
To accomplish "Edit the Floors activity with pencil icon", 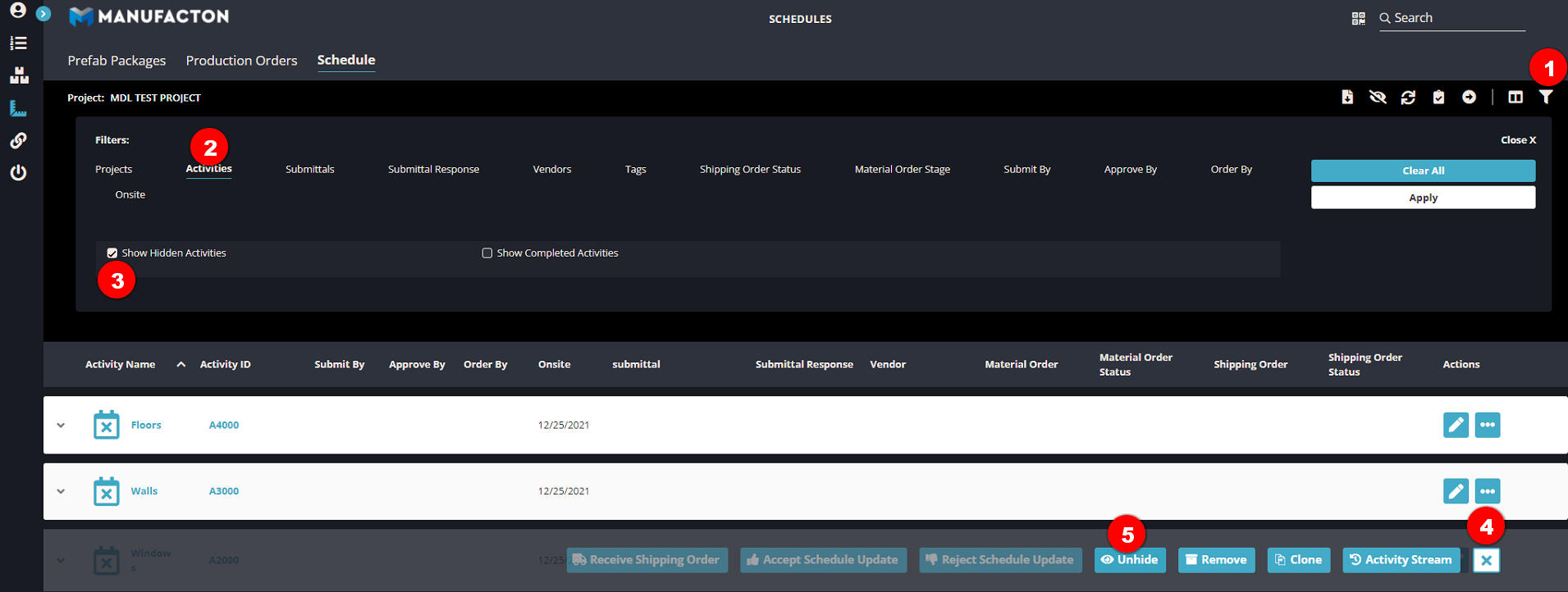I will click(1455, 425).
